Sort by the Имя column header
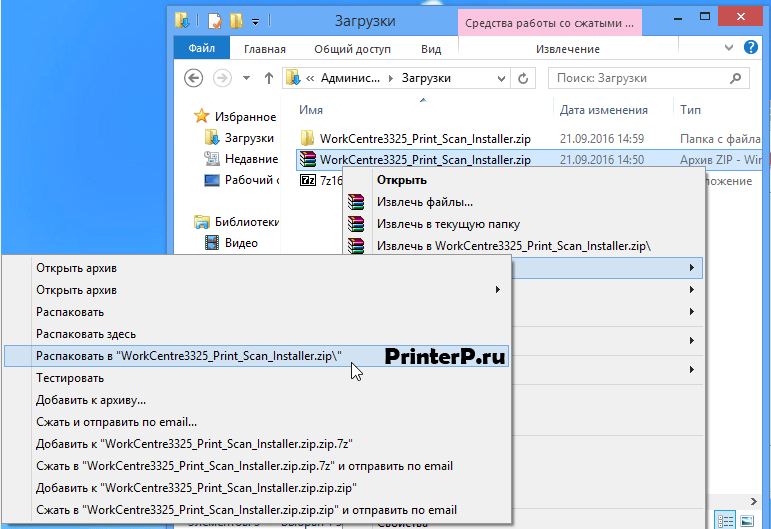 (311, 110)
